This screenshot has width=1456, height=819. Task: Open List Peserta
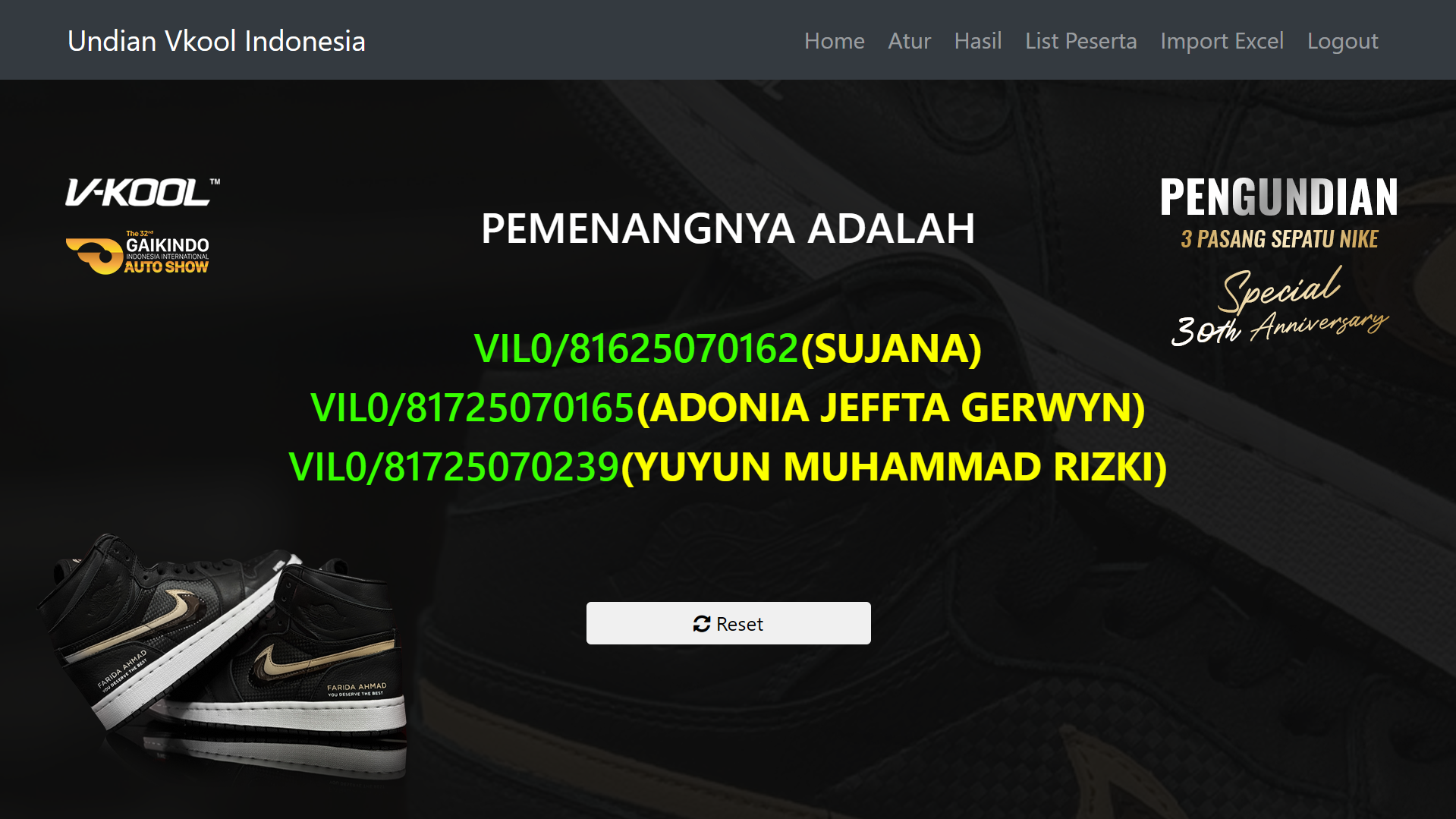click(1080, 41)
